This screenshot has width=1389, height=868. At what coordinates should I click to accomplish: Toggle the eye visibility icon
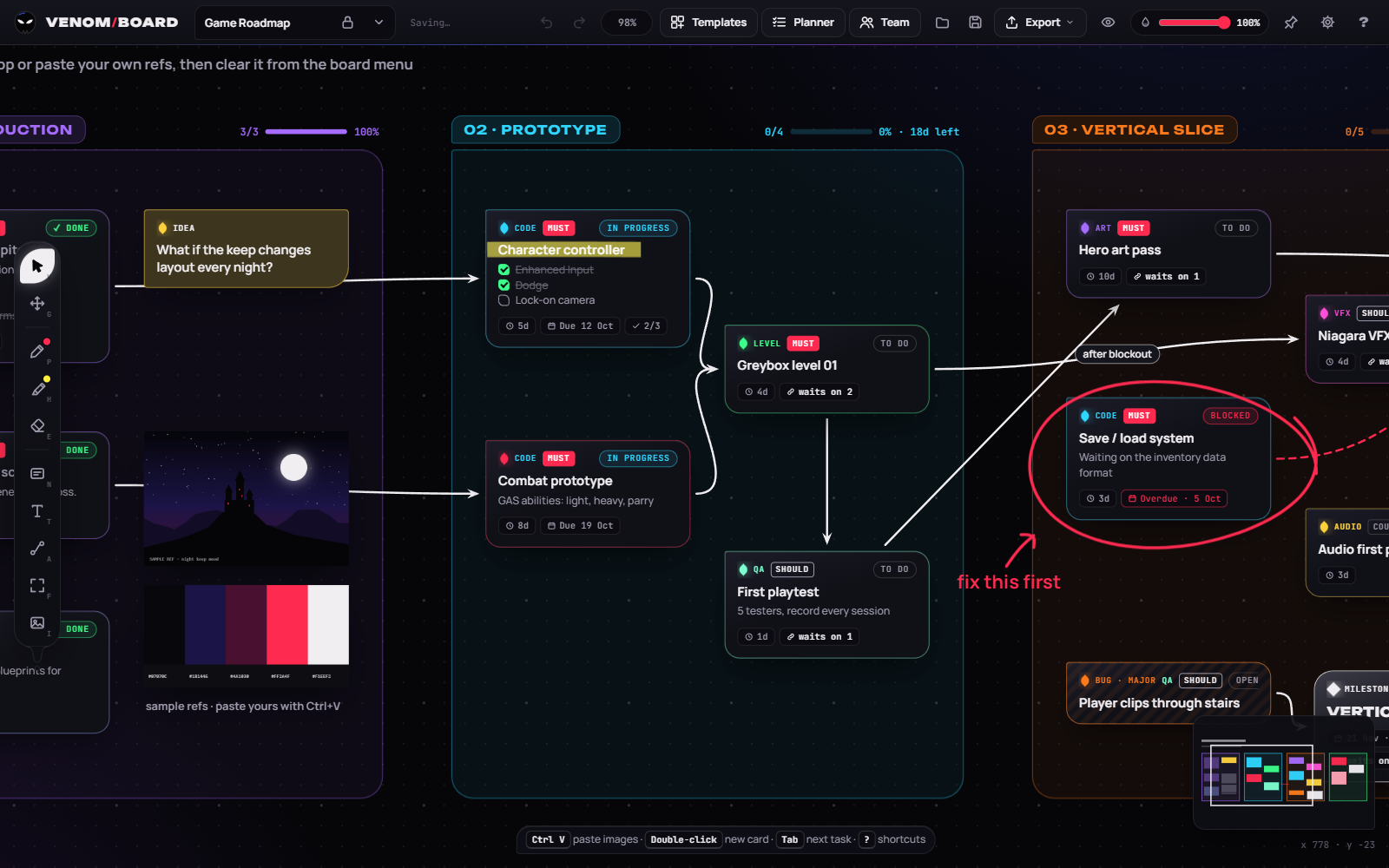[x=1108, y=23]
